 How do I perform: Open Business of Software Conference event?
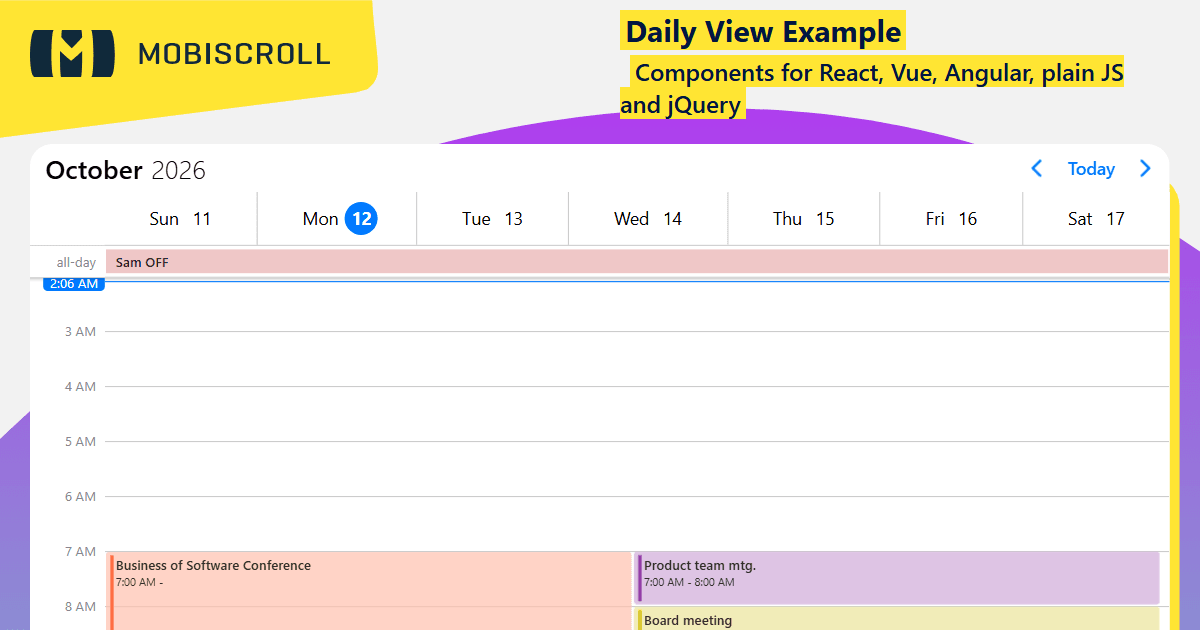tap(369, 591)
